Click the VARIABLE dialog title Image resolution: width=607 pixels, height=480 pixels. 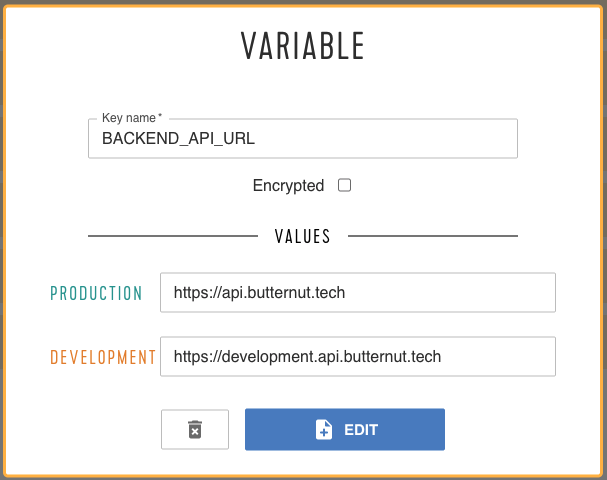tap(303, 46)
